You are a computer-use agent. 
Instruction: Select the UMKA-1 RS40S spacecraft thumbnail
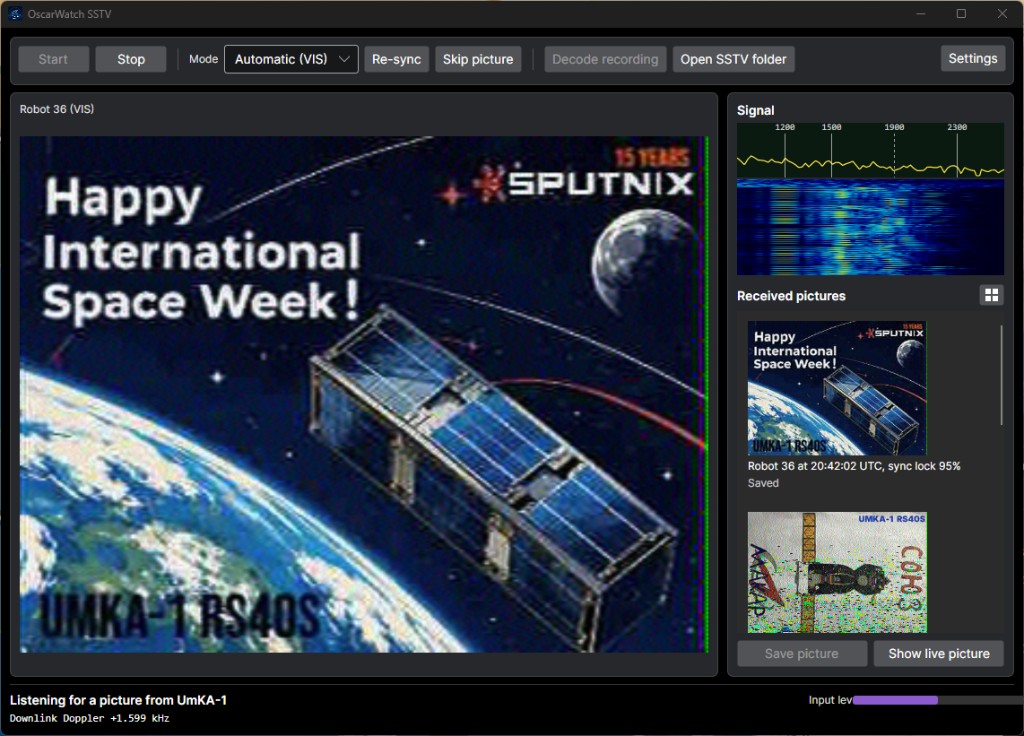(837, 572)
